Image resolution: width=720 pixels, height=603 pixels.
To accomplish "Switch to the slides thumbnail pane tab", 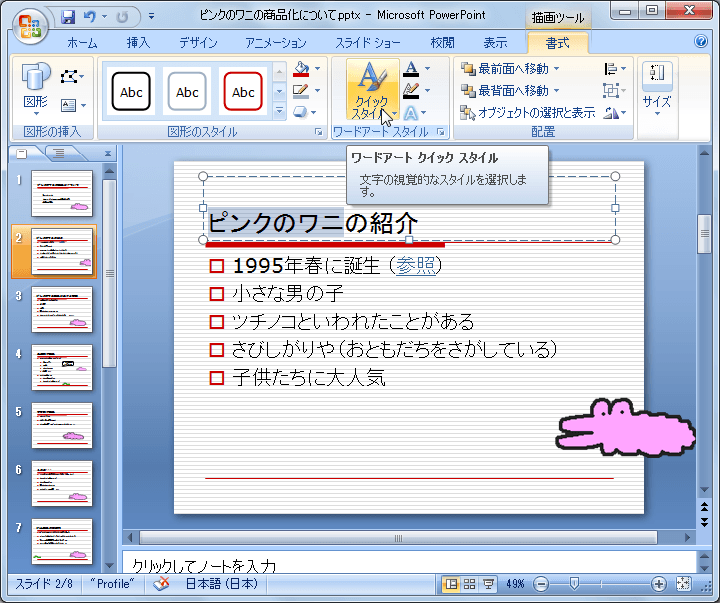I will [x=22, y=153].
